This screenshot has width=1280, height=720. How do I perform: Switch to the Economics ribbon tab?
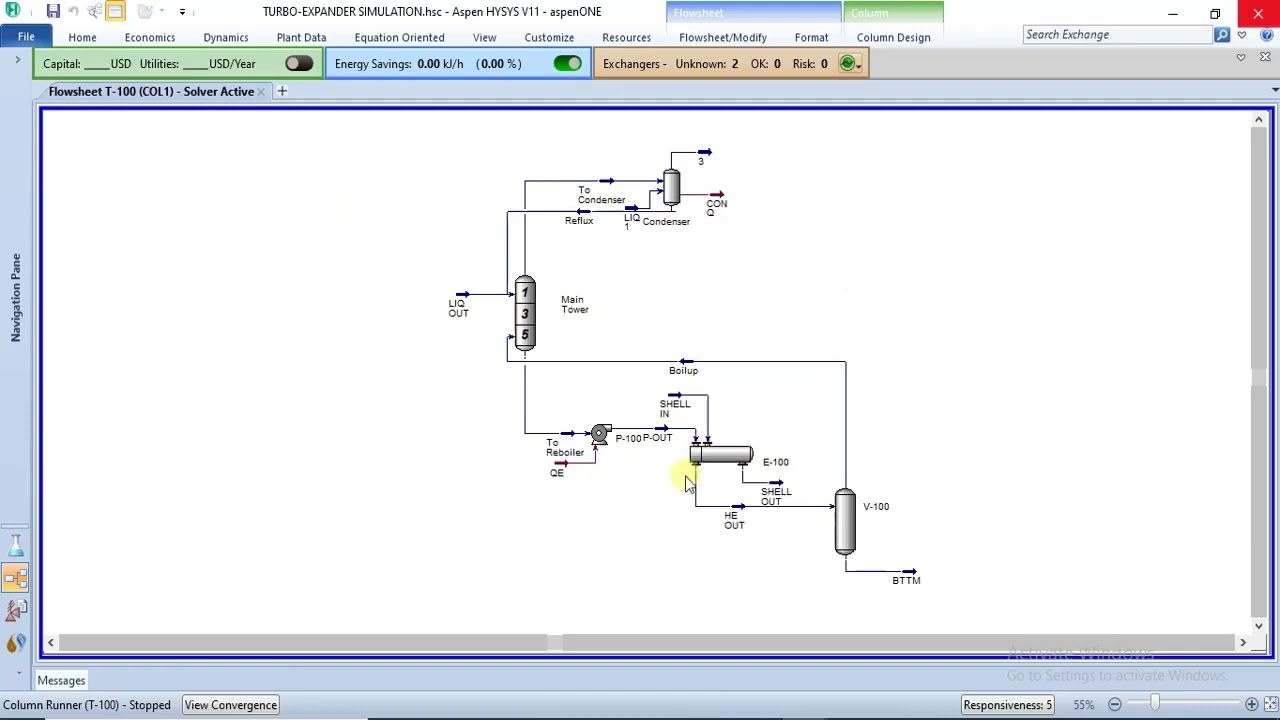coord(150,37)
